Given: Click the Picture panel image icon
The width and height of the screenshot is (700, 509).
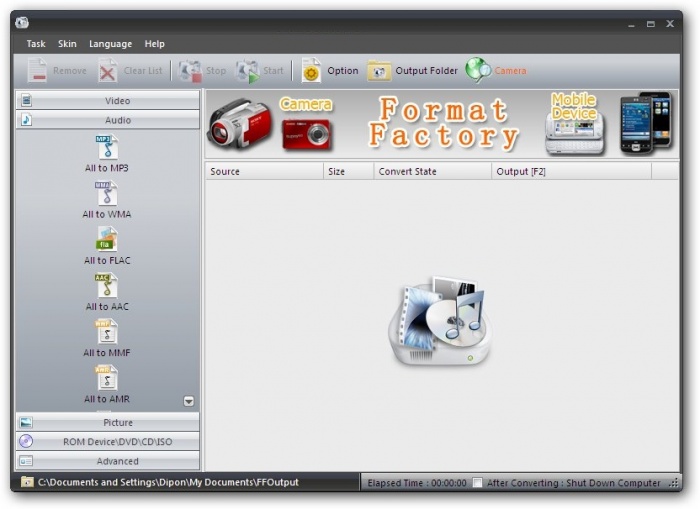Looking at the screenshot, I should point(26,422).
